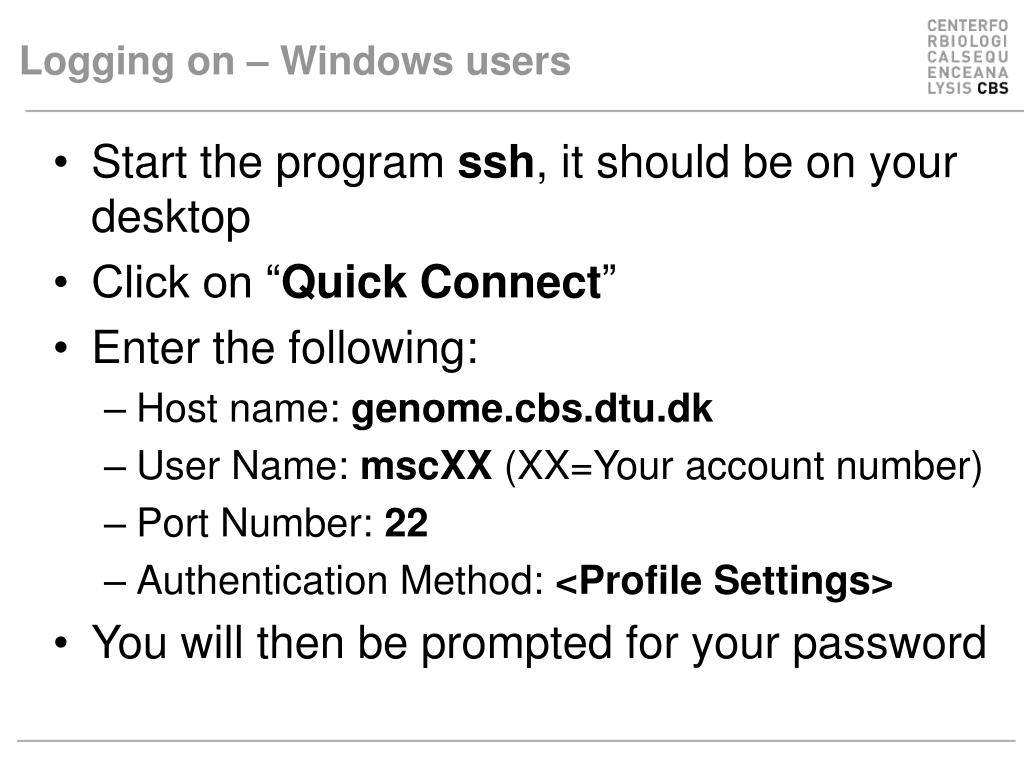Click the CBS logo in the corner
1024x768 pixels.
(x=967, y=57)
